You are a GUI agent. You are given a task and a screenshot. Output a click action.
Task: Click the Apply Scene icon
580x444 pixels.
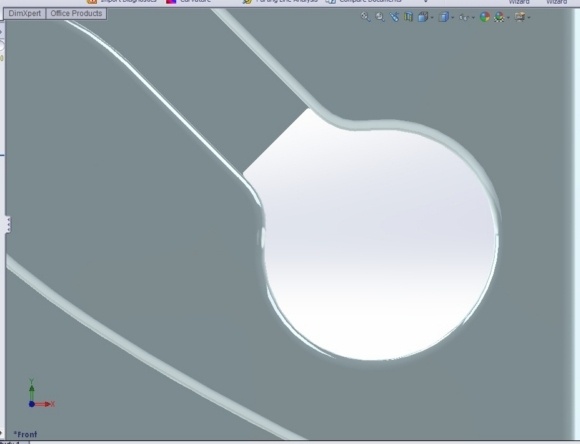[499, 17]
